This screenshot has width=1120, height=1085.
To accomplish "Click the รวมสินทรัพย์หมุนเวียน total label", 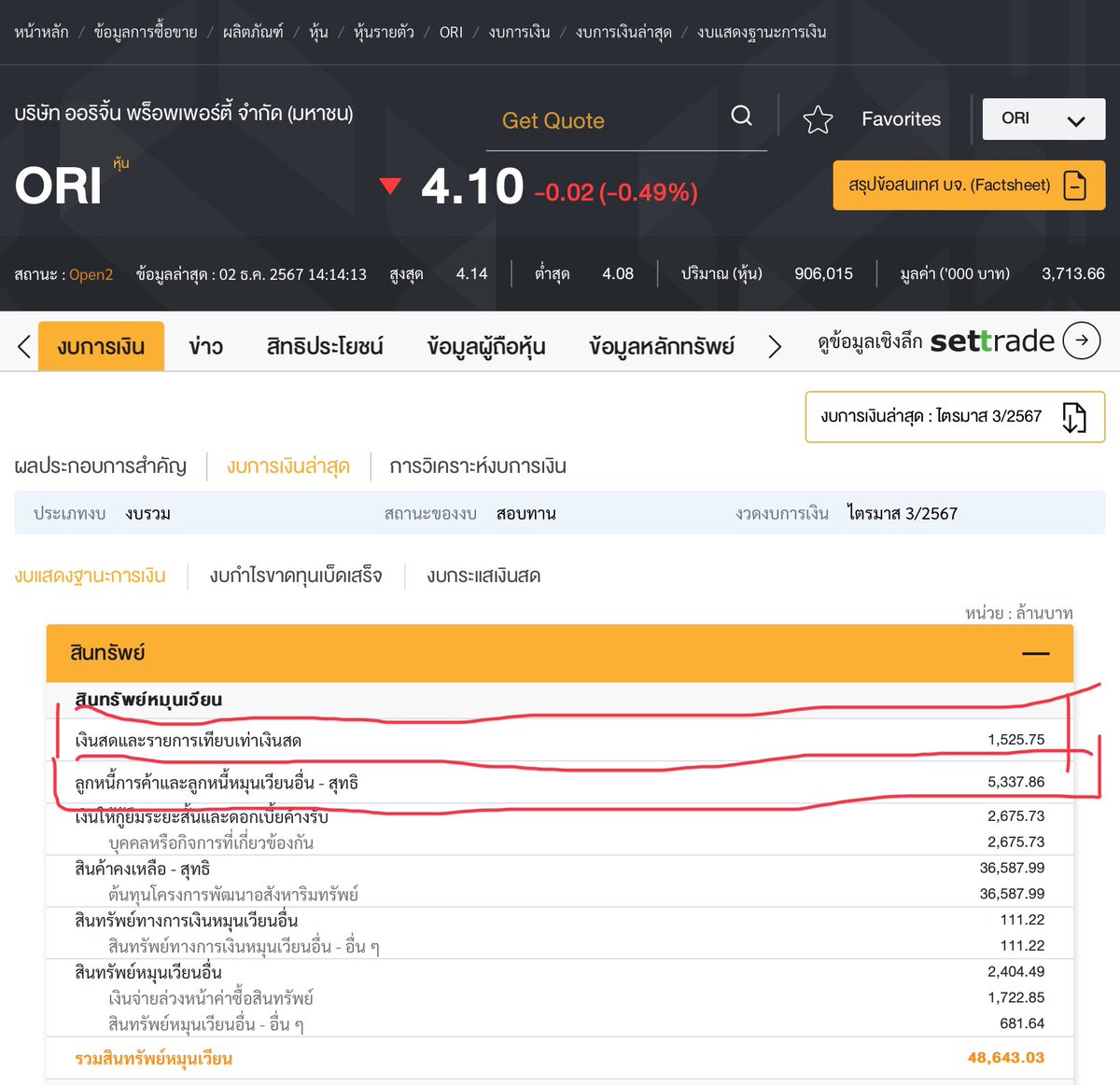I will [154, 1058].
